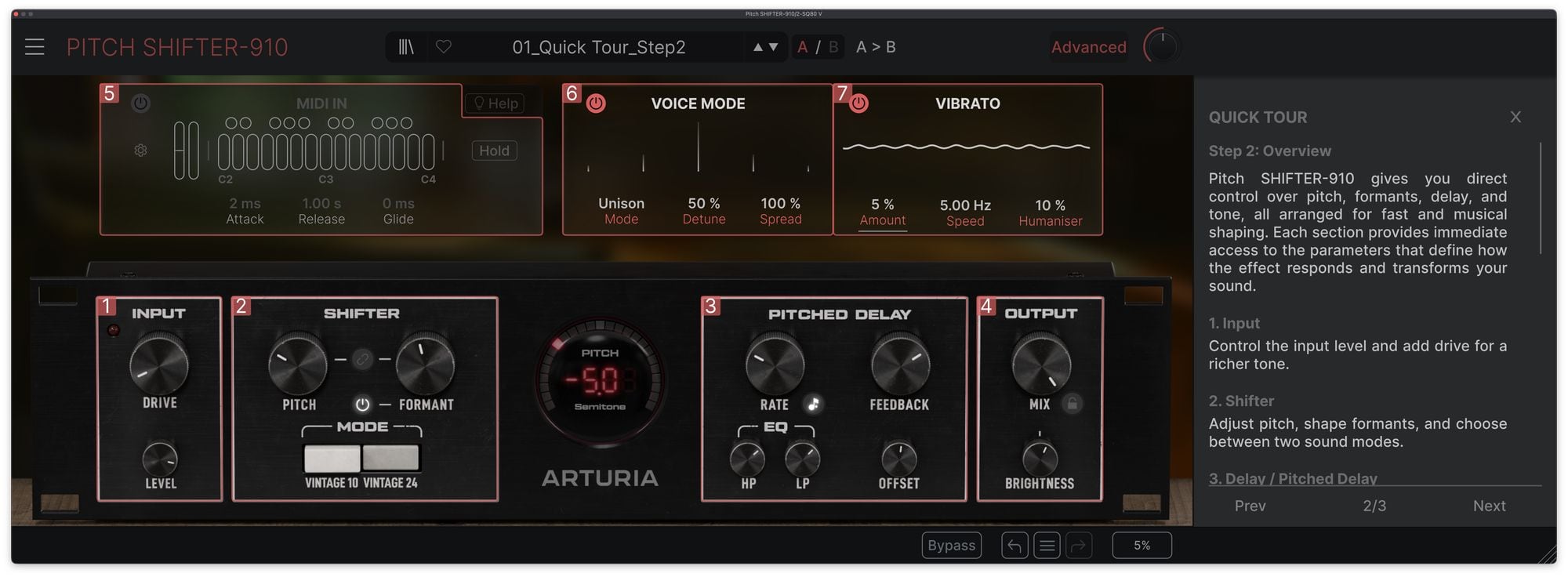Open MIDI In settings gear
Screen dimensions: 1568x577
(x=141, y=151)
